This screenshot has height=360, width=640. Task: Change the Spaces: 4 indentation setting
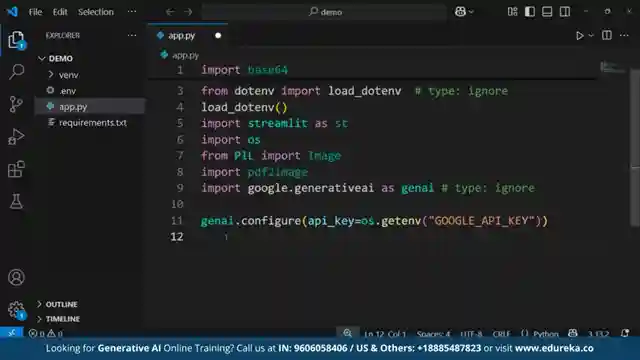[x=433, y=333]
